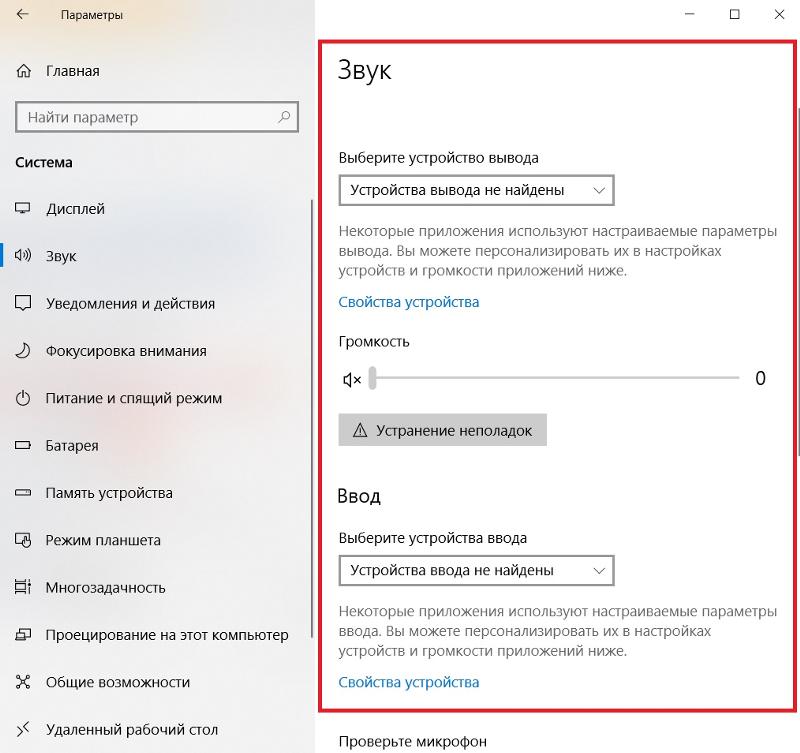
Task: Click Устранение неполадок button
Action: [442, 430]
